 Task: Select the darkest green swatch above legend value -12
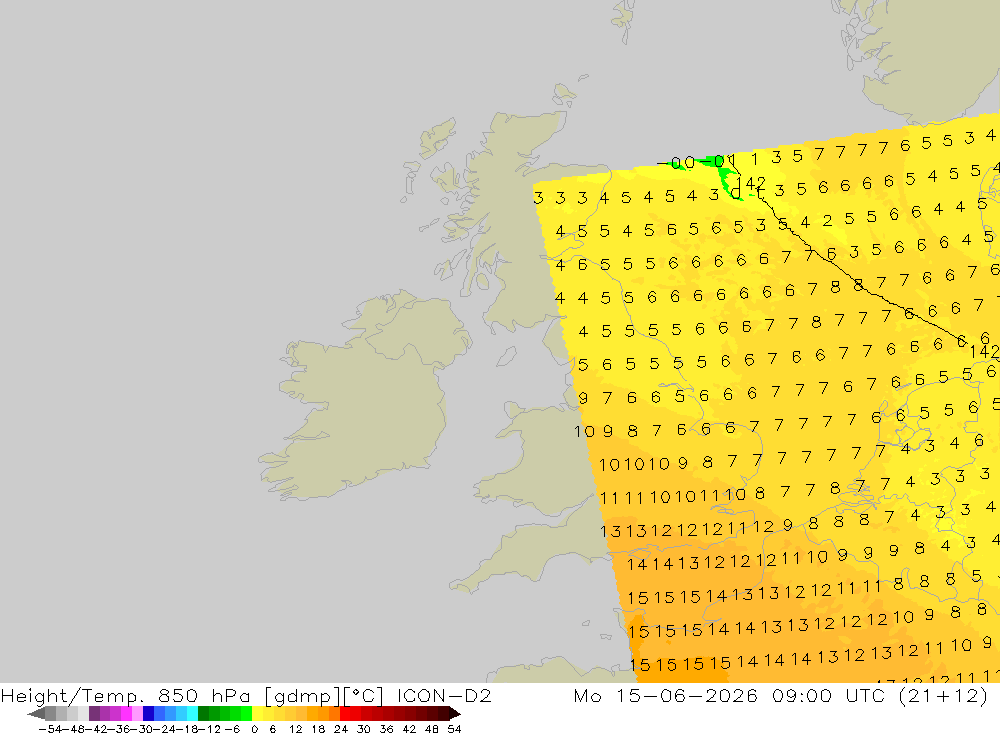click(x=203, y=714)
